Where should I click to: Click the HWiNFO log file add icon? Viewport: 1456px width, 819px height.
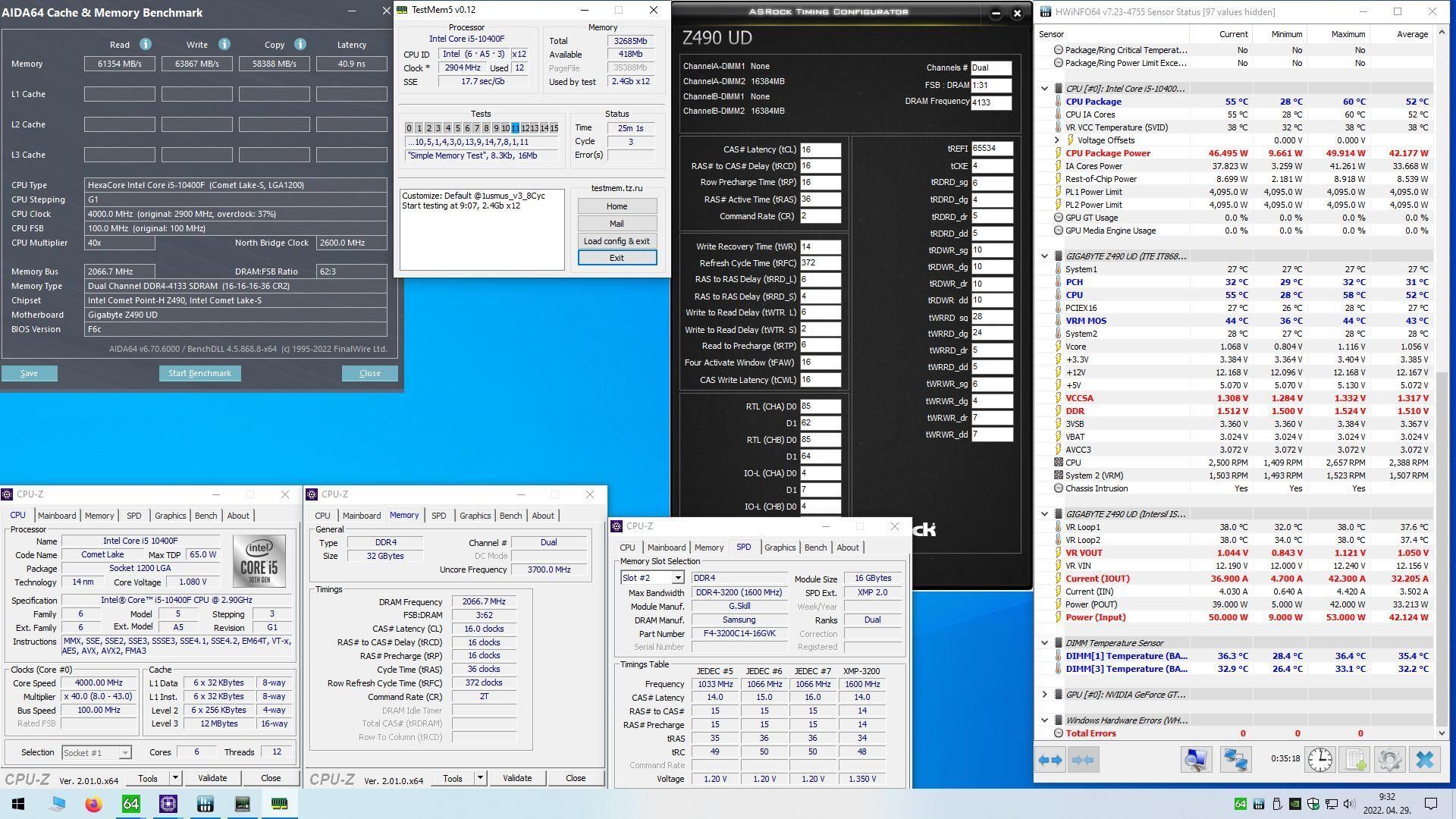tap(1356, 760)
